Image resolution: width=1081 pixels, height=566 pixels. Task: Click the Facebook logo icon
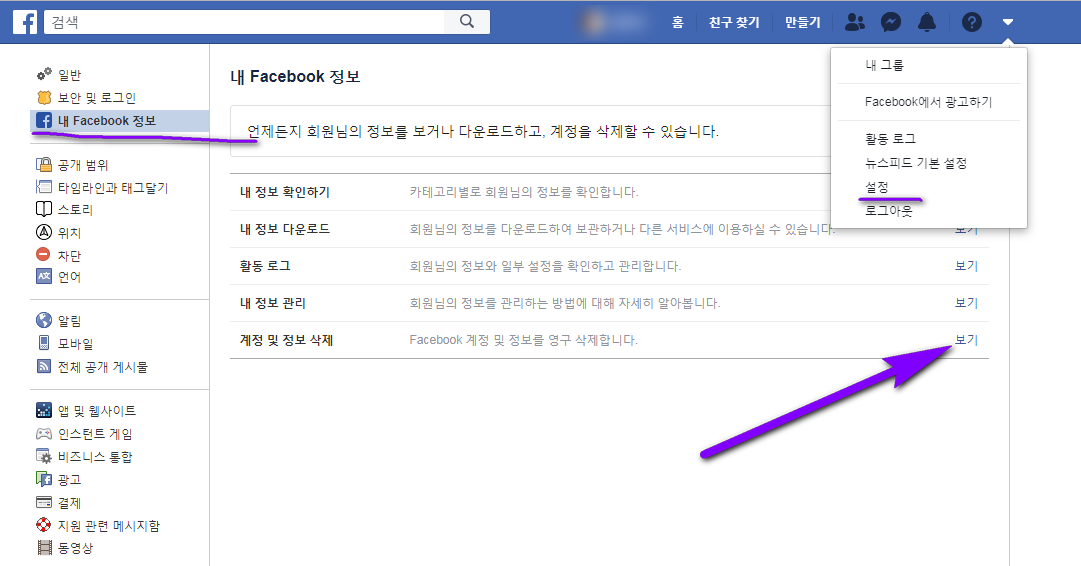click(x=25, y=22)
